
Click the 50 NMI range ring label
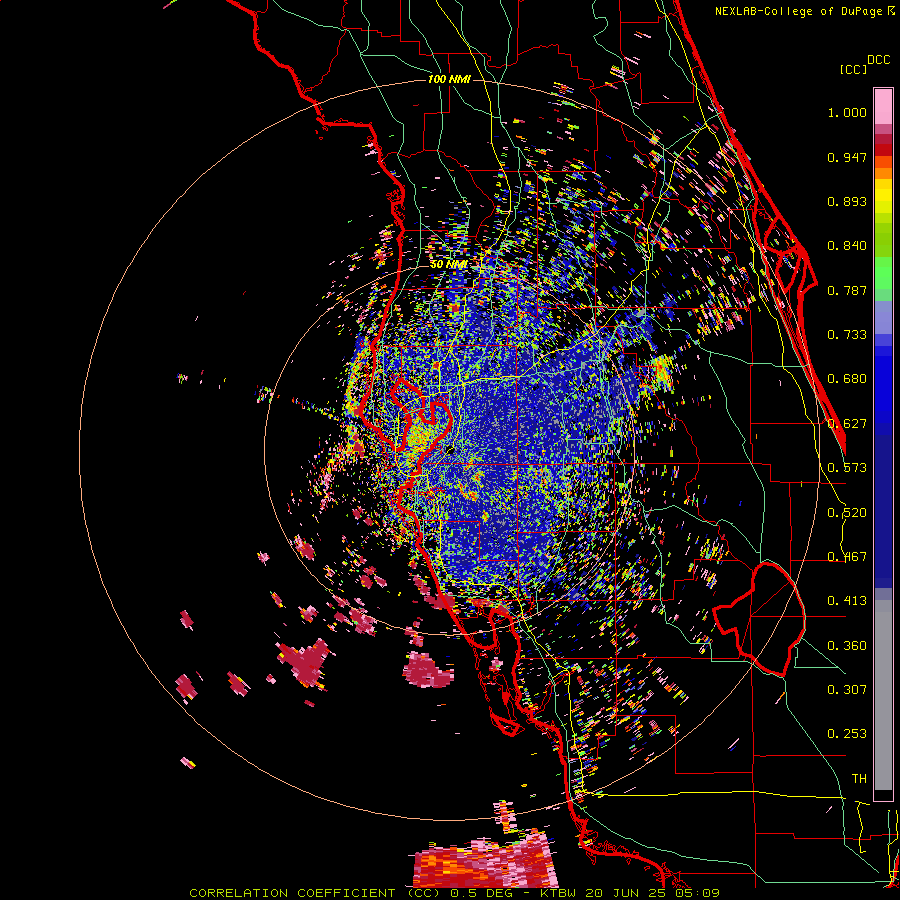(x=448, y=265)
